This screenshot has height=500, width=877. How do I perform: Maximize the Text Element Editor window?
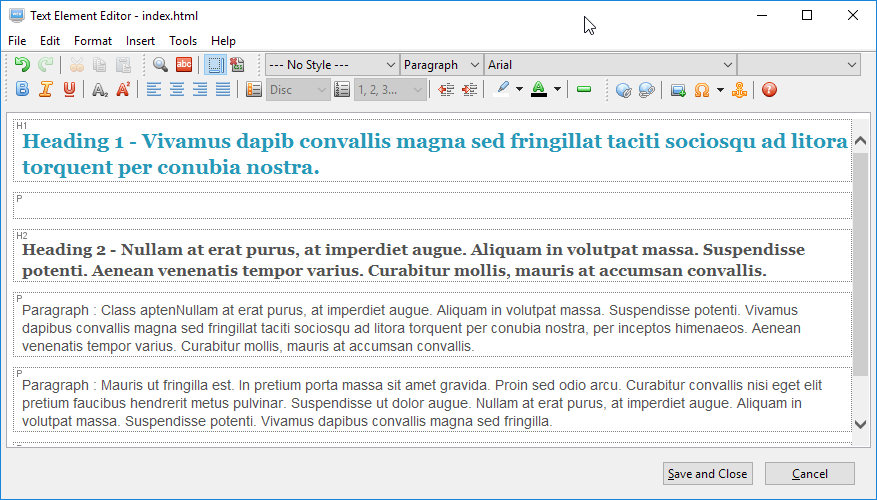[807, 15]
